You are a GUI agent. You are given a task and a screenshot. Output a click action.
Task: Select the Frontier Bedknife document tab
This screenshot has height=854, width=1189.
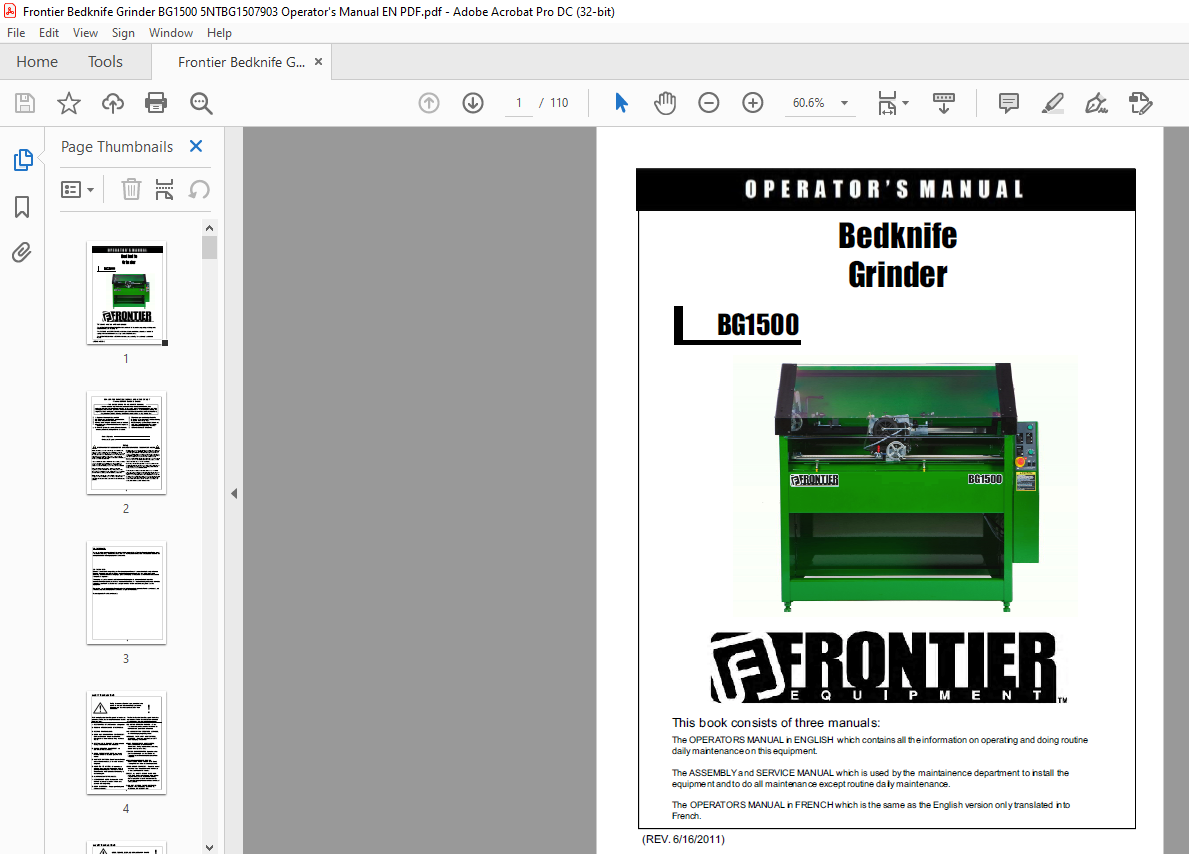(x=241, y=62)
